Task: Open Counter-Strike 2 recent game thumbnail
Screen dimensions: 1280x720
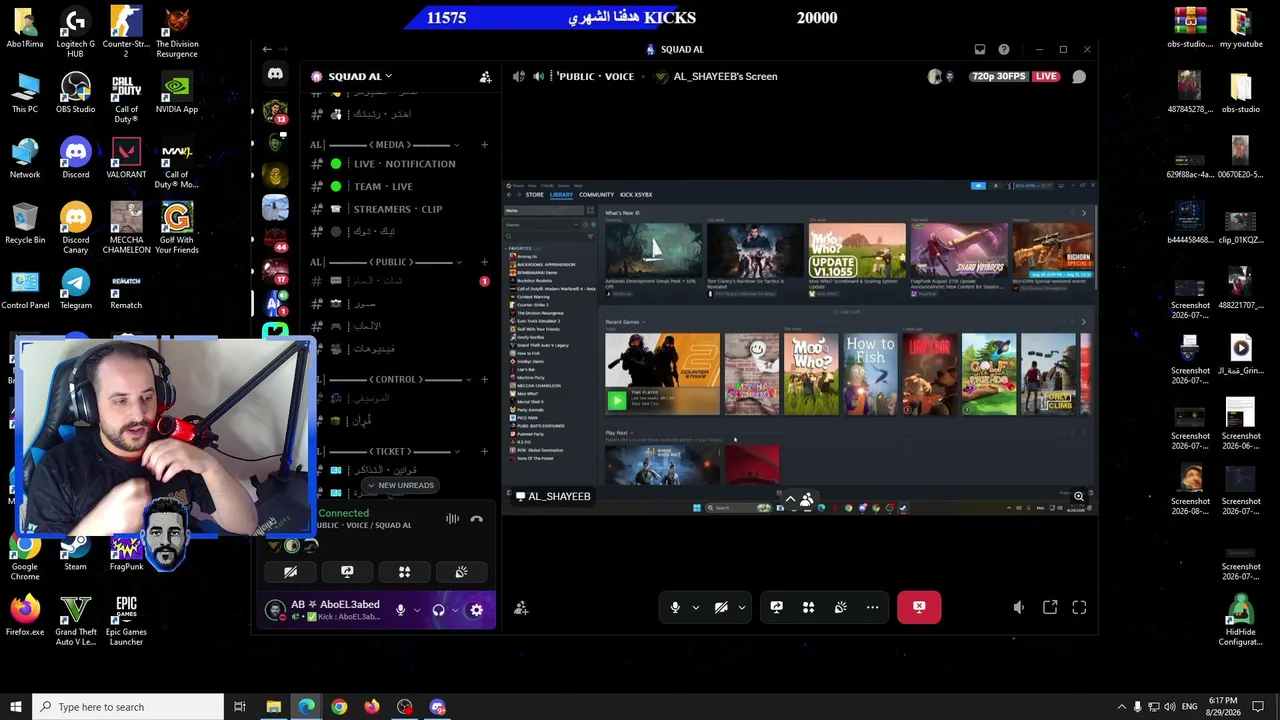Action: click(x=662, y=374)
